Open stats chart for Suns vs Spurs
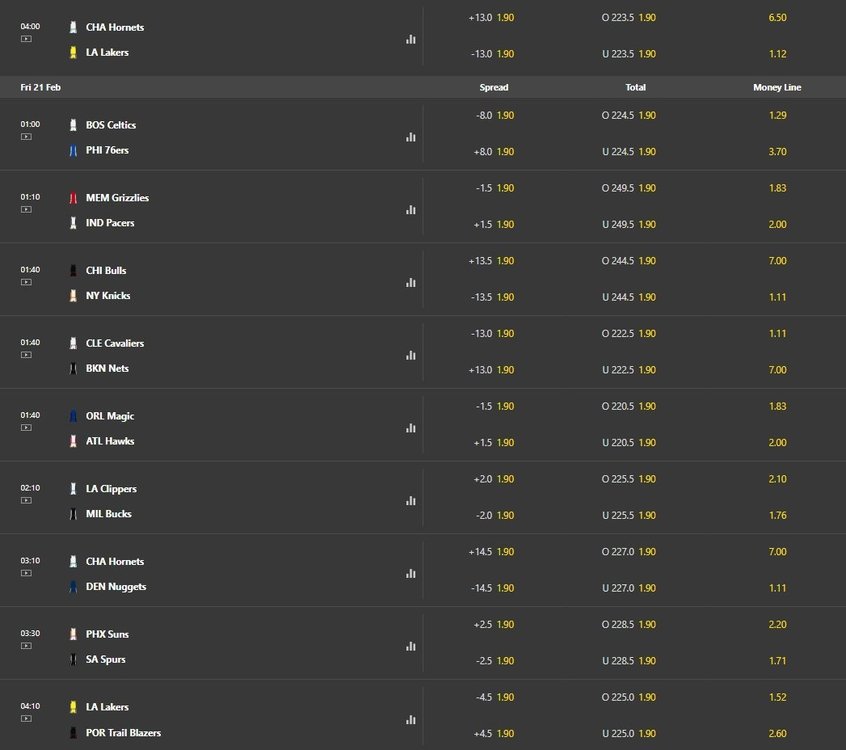Image resolution: width=846 pixels, height=750 pixels. pyautogui.click(x=411, y=646)
